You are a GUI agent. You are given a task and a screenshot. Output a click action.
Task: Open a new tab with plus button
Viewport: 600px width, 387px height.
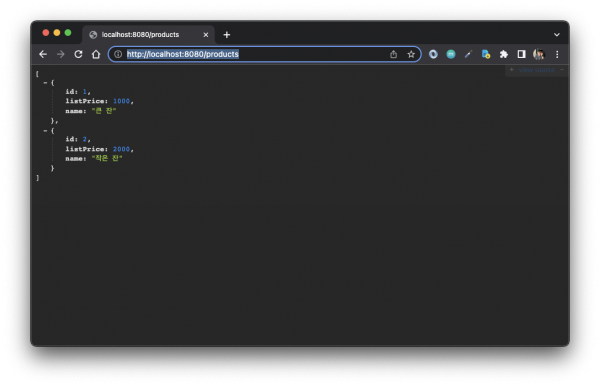[227, 35]
